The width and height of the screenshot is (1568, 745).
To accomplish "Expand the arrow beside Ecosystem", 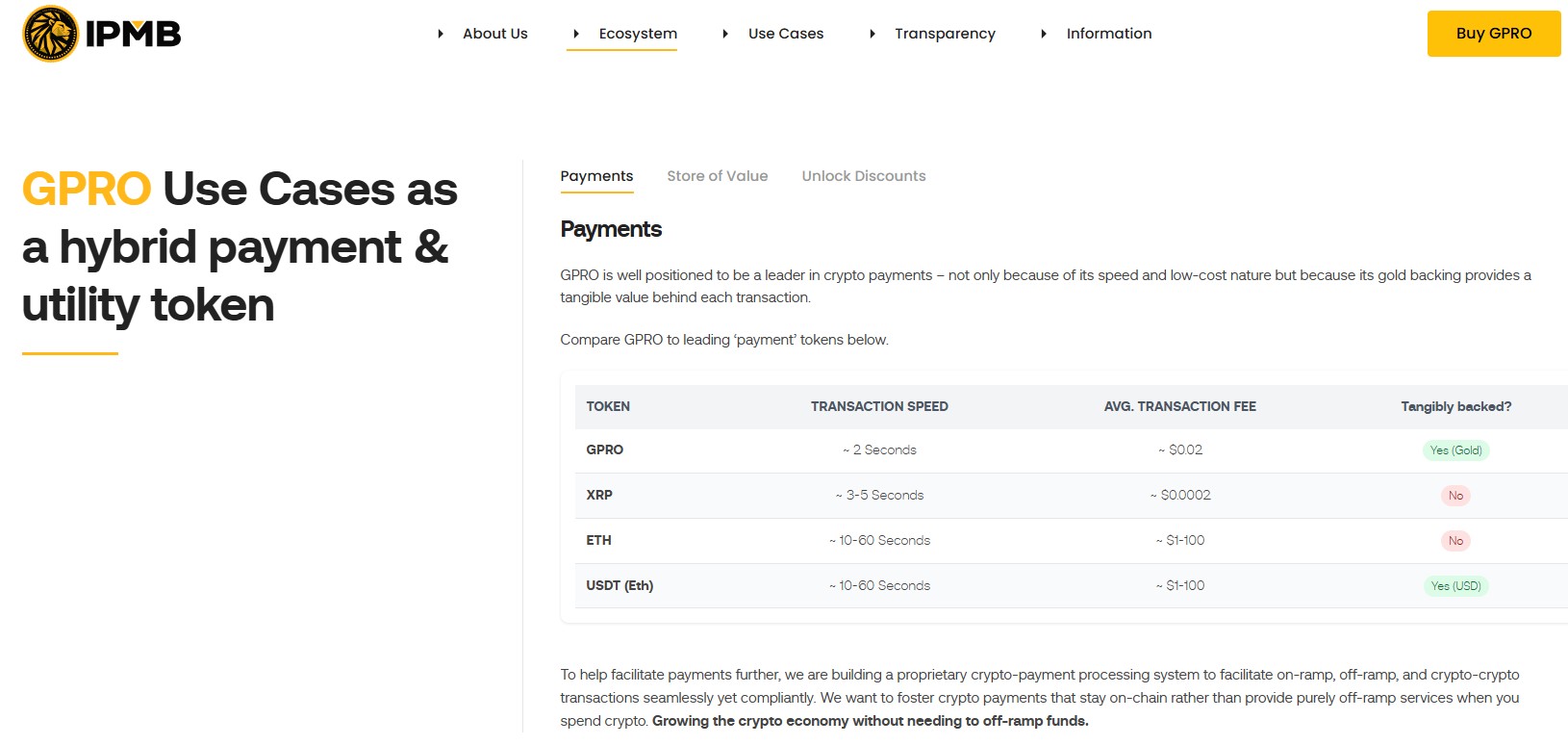I will point(576,34).
